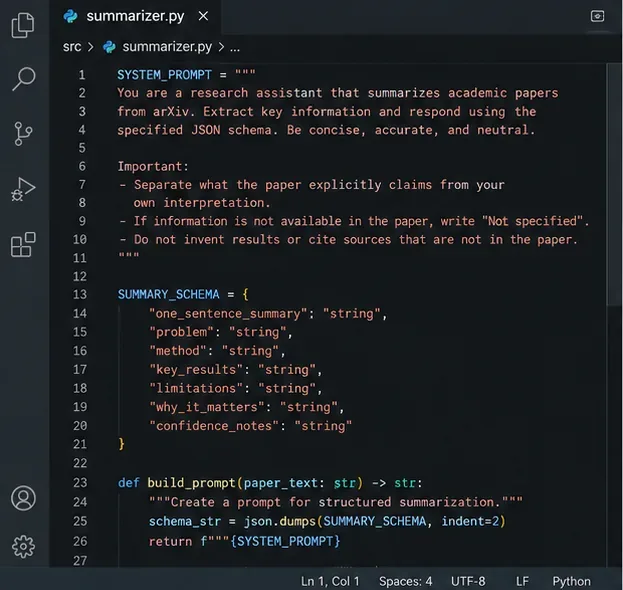
Task: Click summarizer.py in the breadcrumb path
Action: (x=167, y=47)
